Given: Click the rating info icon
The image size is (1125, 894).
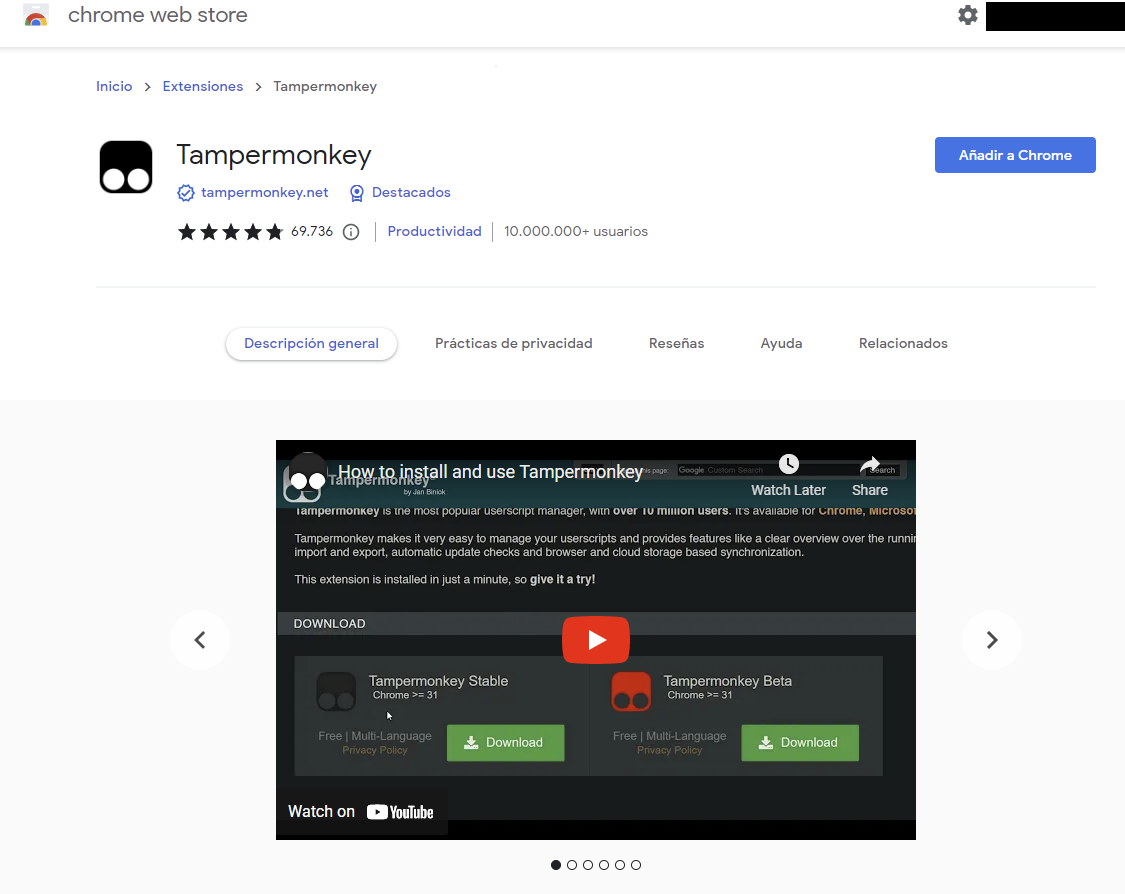Looking at the screenshot, I should click(x=350, y=231).
